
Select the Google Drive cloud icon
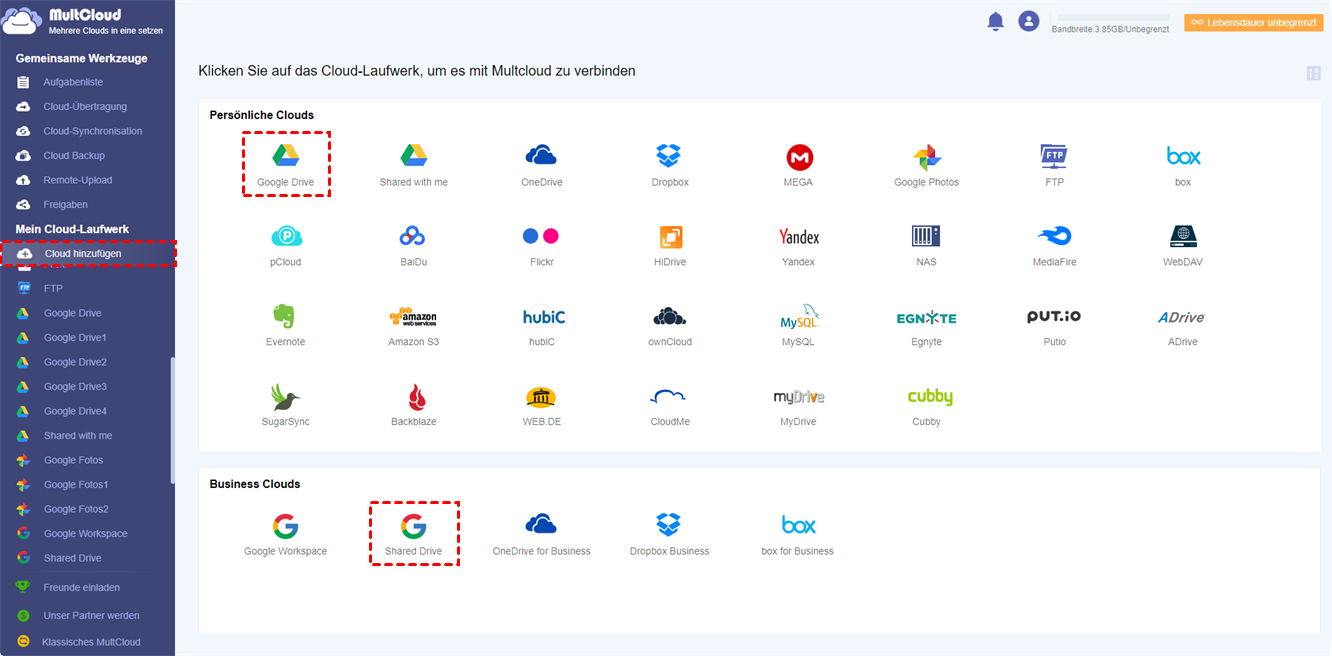(x=286, y=156)
